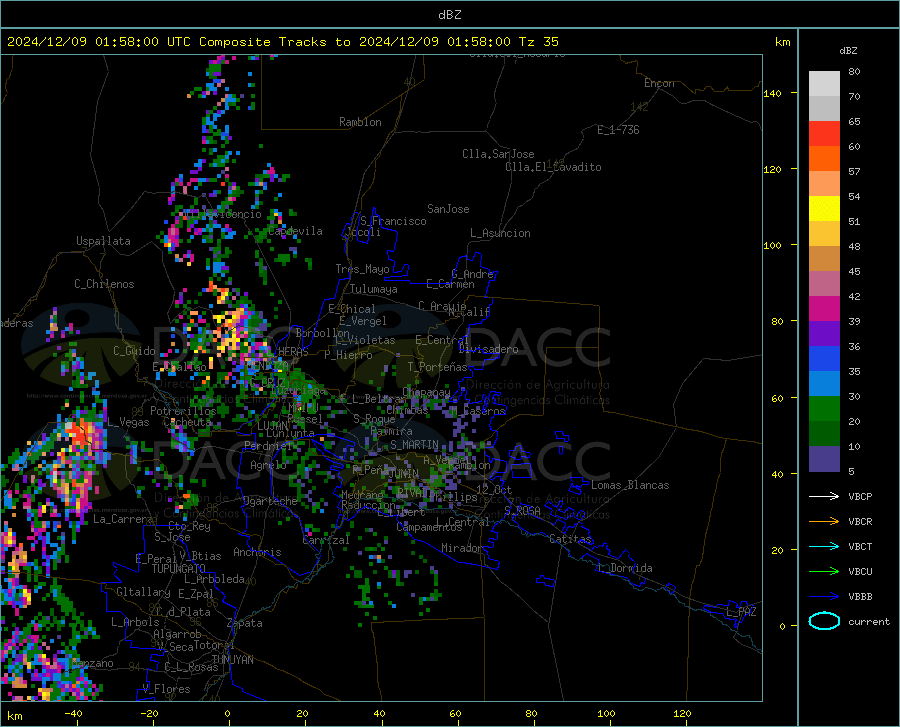The image size is (900, 727).
Task: Click the Clla.El_Cavadito map label
Action: 553,167
